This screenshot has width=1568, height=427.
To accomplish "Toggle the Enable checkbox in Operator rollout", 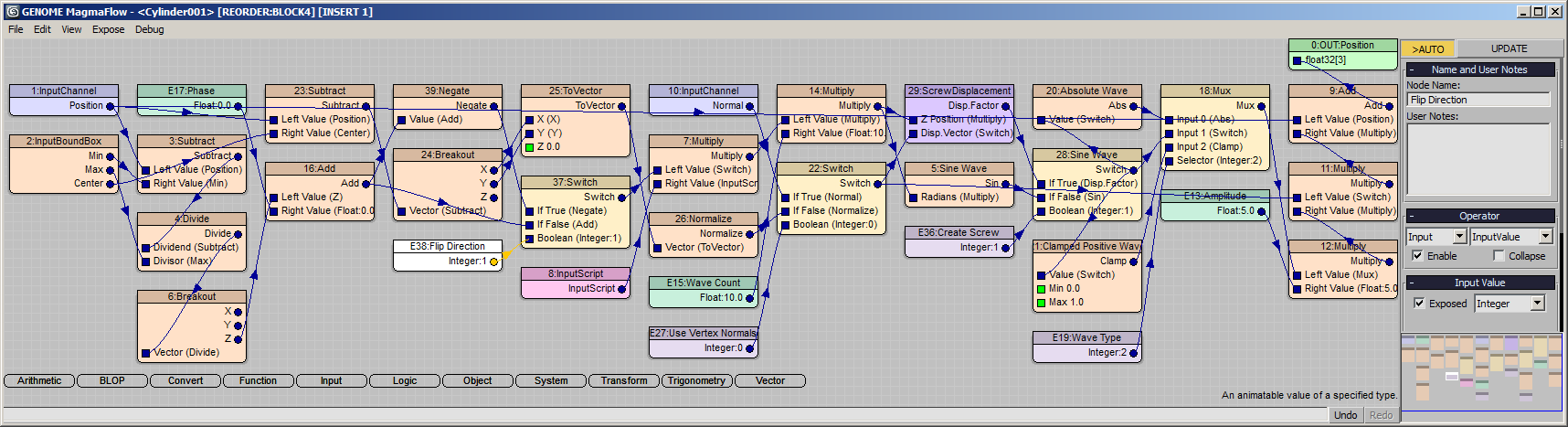I will tap(1417, 256).
